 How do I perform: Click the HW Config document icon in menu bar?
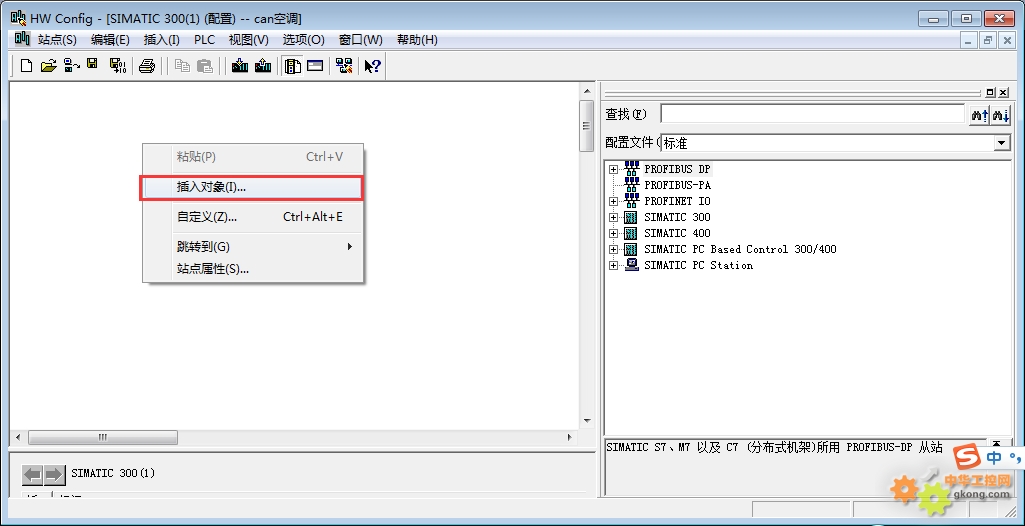tap(22, 39)
